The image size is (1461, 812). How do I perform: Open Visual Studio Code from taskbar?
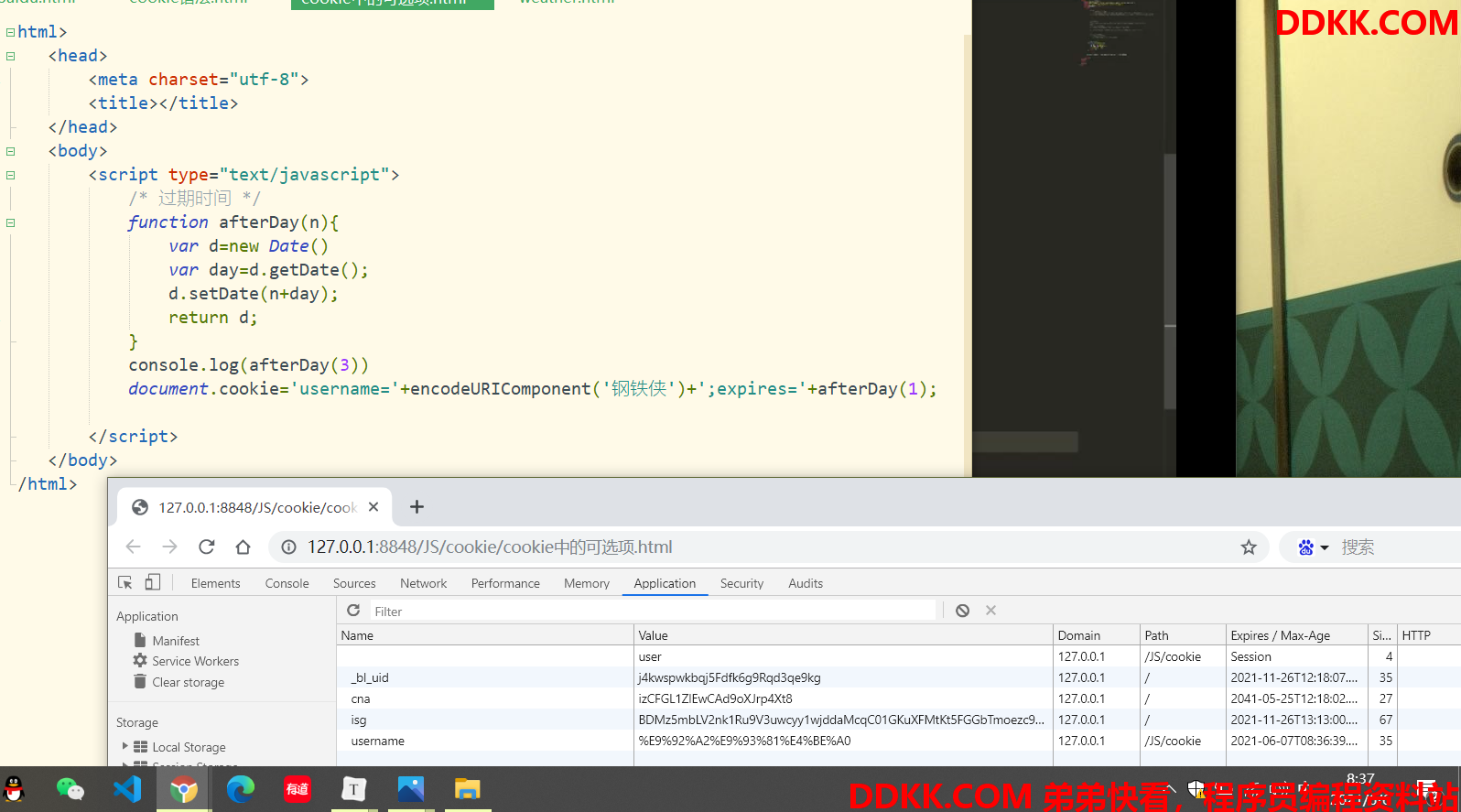pos(127,789)
